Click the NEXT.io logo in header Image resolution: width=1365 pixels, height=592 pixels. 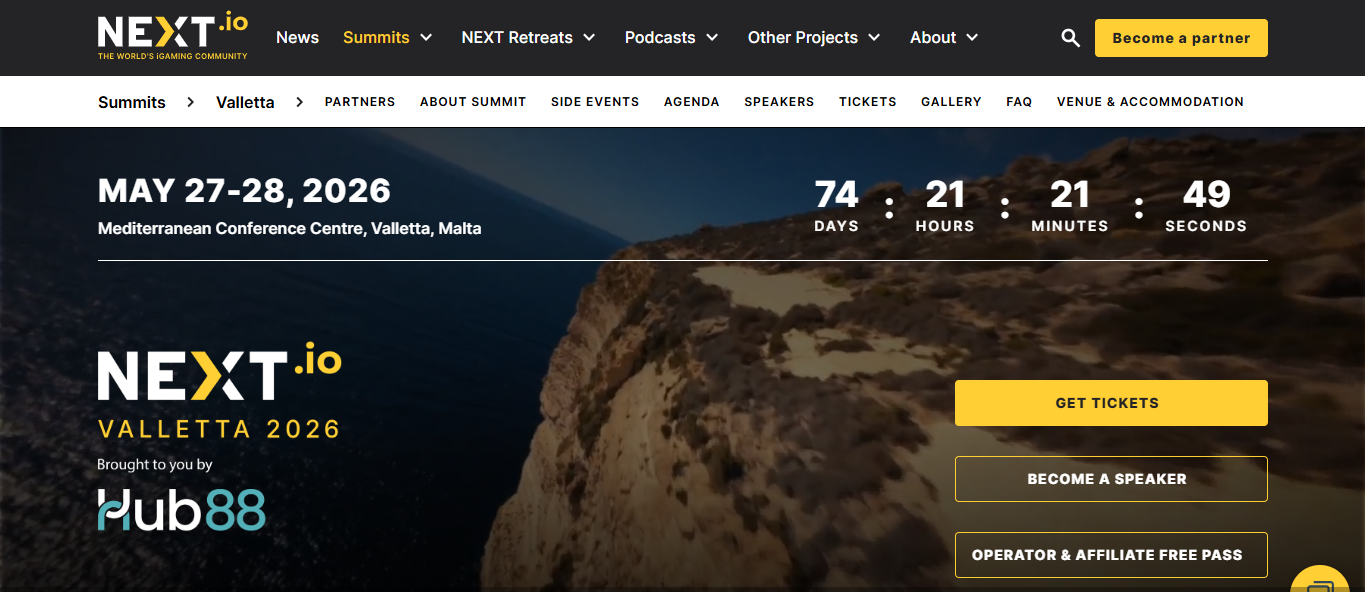[x=173, y=37]
